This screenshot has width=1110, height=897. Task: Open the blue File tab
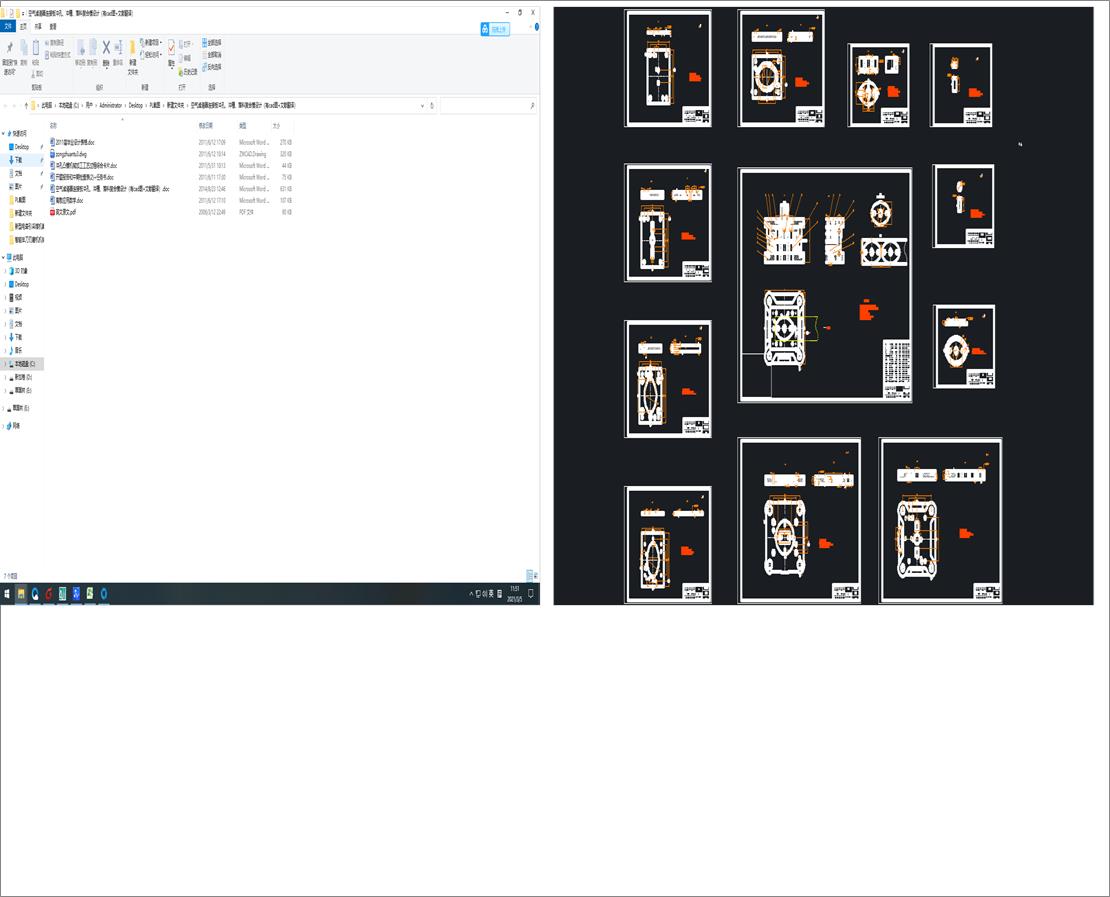8,26
